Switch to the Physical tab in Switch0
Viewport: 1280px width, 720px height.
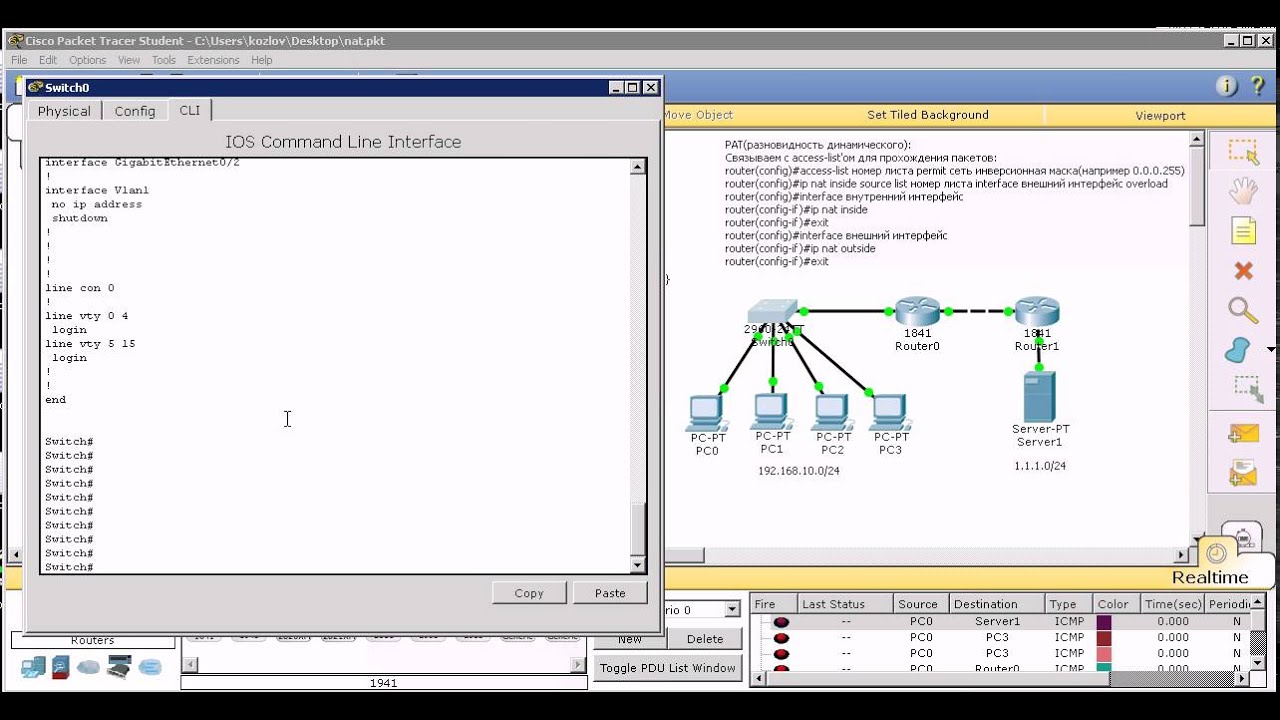(x=64, y=111)
